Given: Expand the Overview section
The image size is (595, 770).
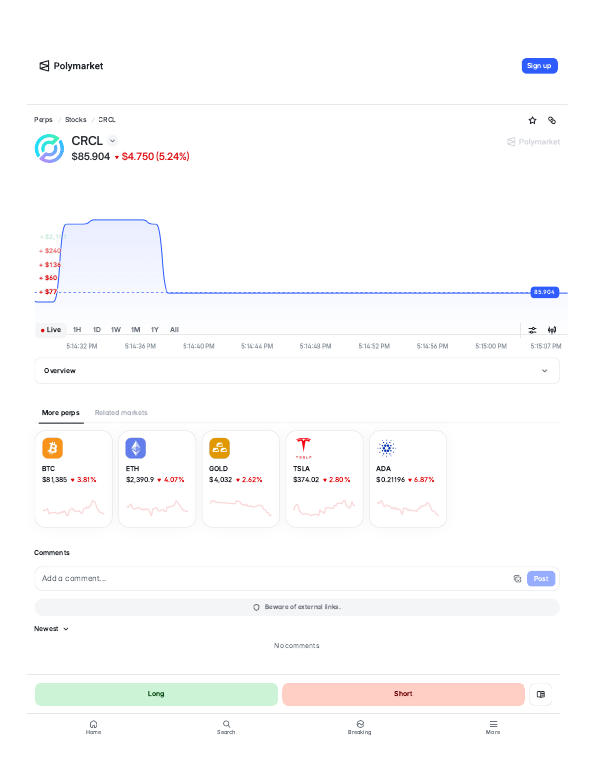Looking at the screenshot, I should (297, 371).
